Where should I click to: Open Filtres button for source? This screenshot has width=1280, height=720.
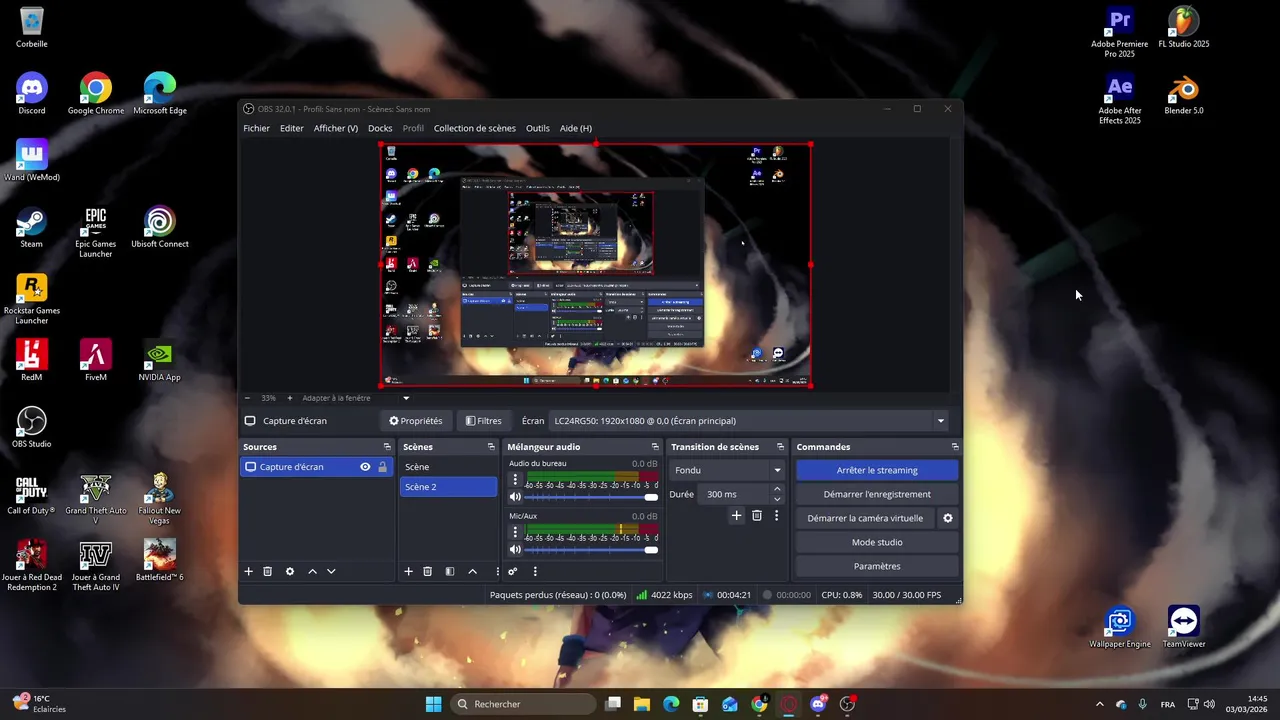click(x=484, y=421)
